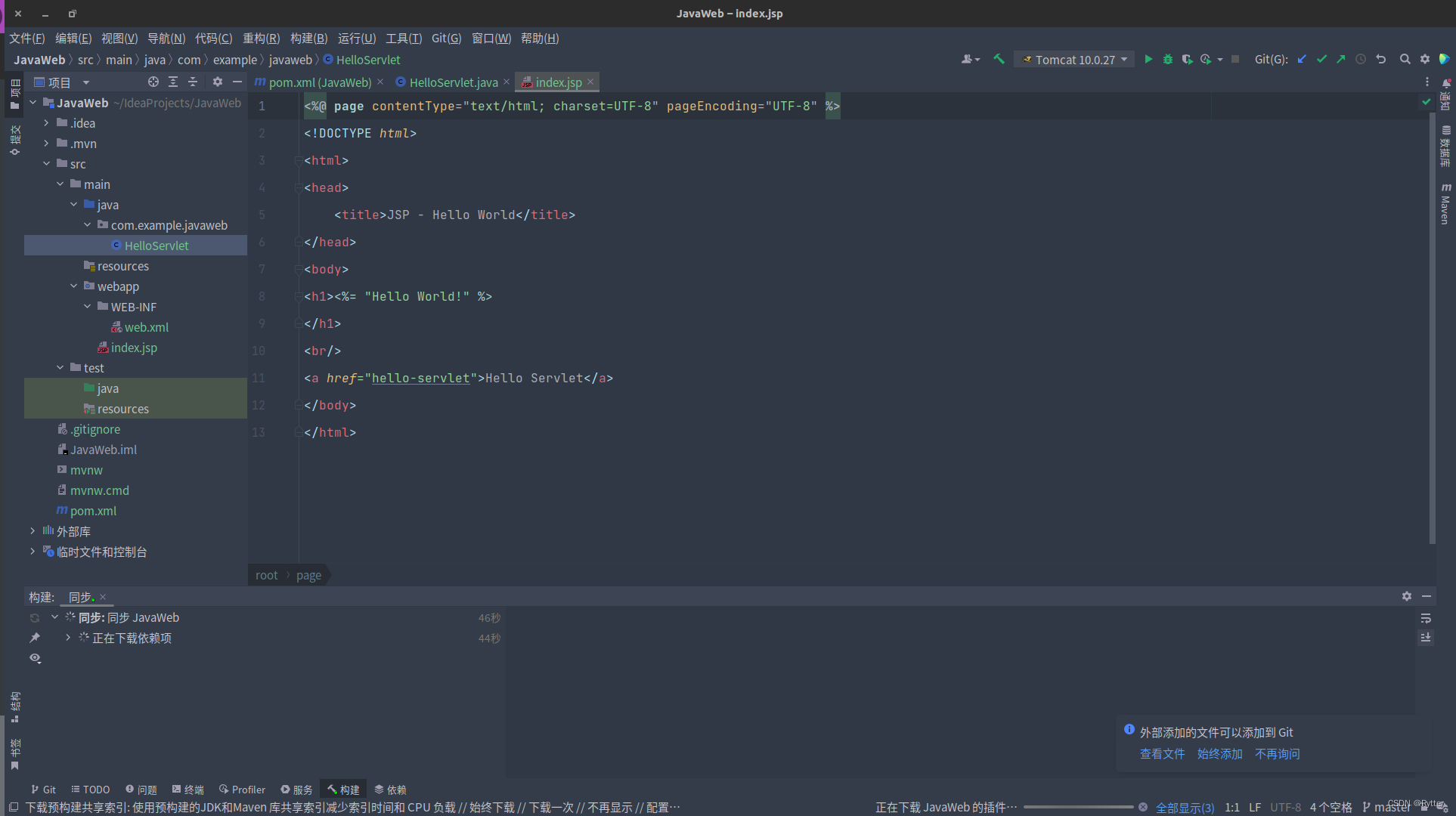Toggle soft-wrap in build output
The width and height of the screenshot is (1456, 816).
pyautogui.click(x=1426, y=618)
